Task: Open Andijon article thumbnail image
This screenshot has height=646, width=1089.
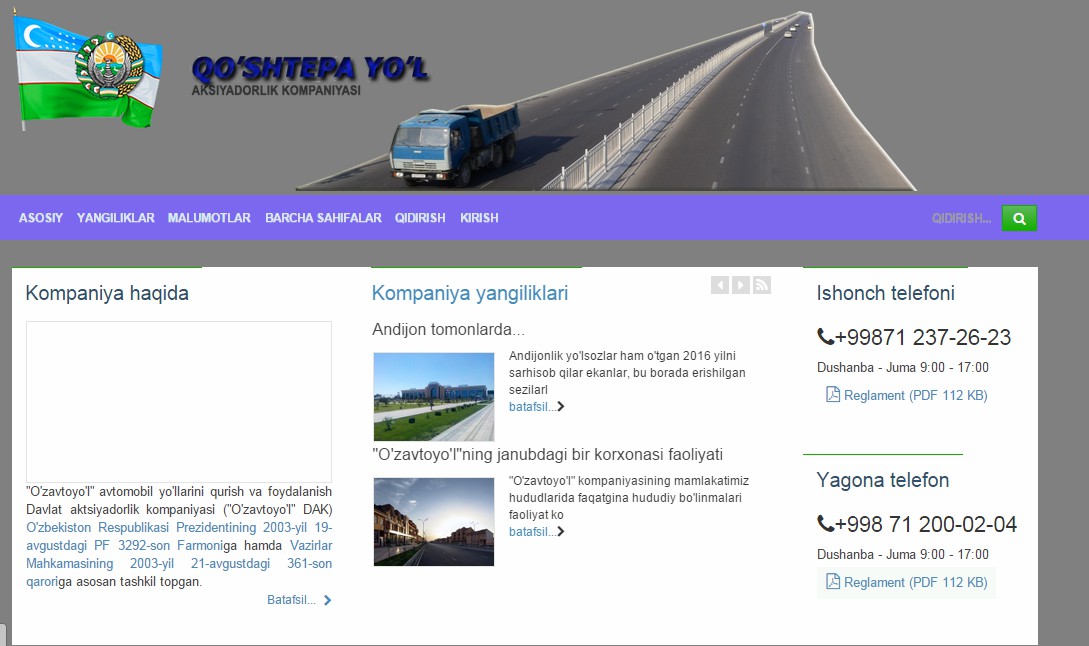Action: pyautogui.click(x=433, y=397)
